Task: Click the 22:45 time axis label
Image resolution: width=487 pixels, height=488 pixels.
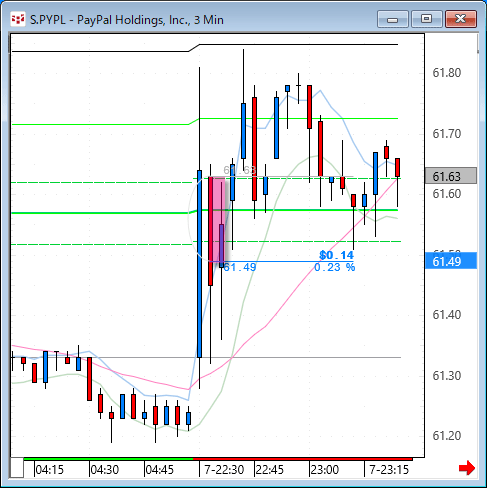Action: (269, 470)
